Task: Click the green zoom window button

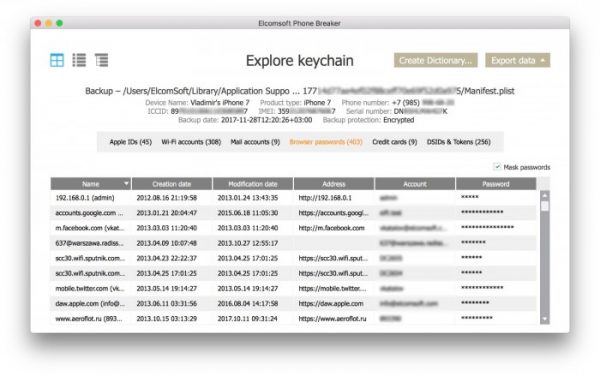Action: 59,23
